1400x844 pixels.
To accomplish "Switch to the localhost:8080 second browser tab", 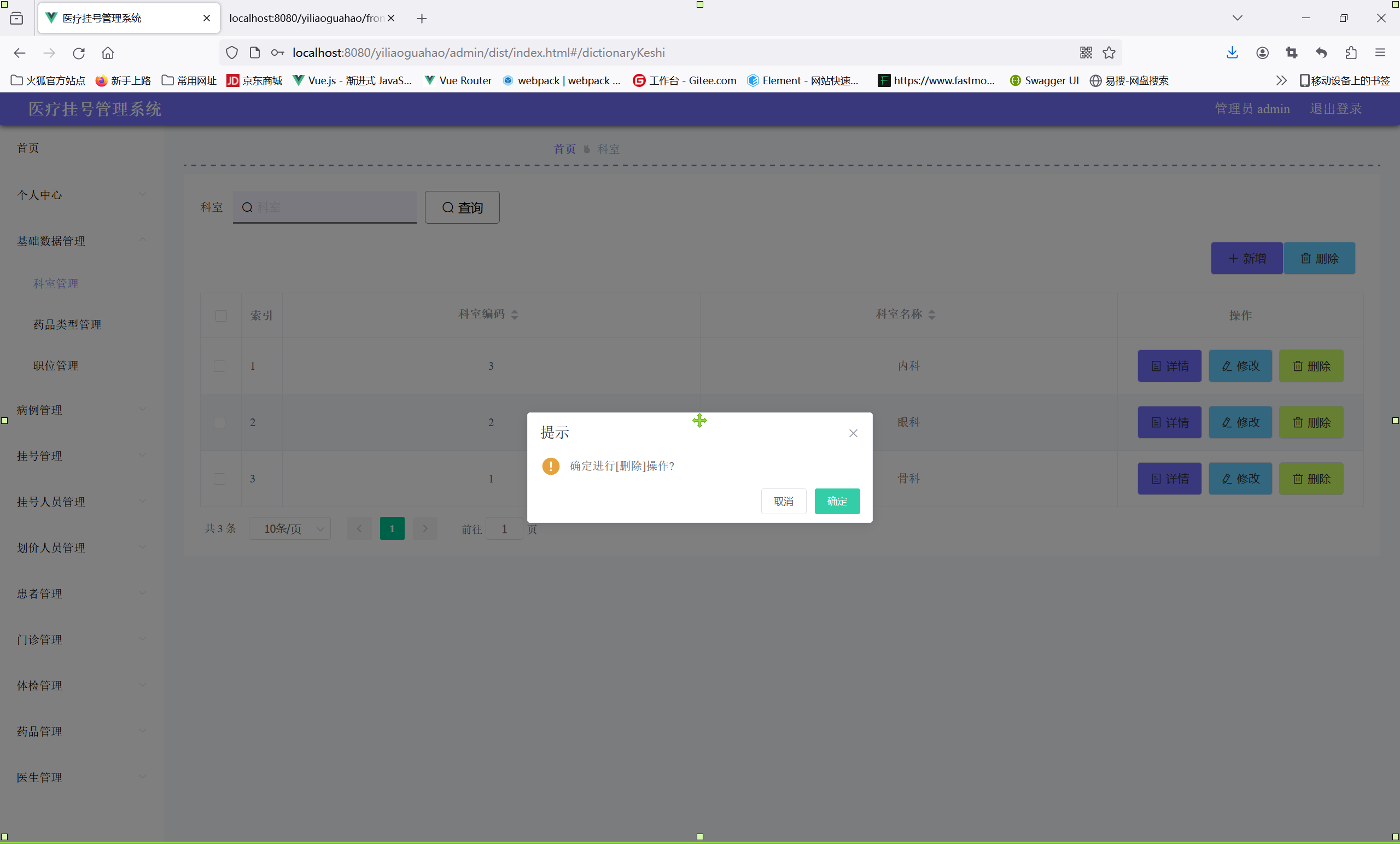I will [307, 18].
